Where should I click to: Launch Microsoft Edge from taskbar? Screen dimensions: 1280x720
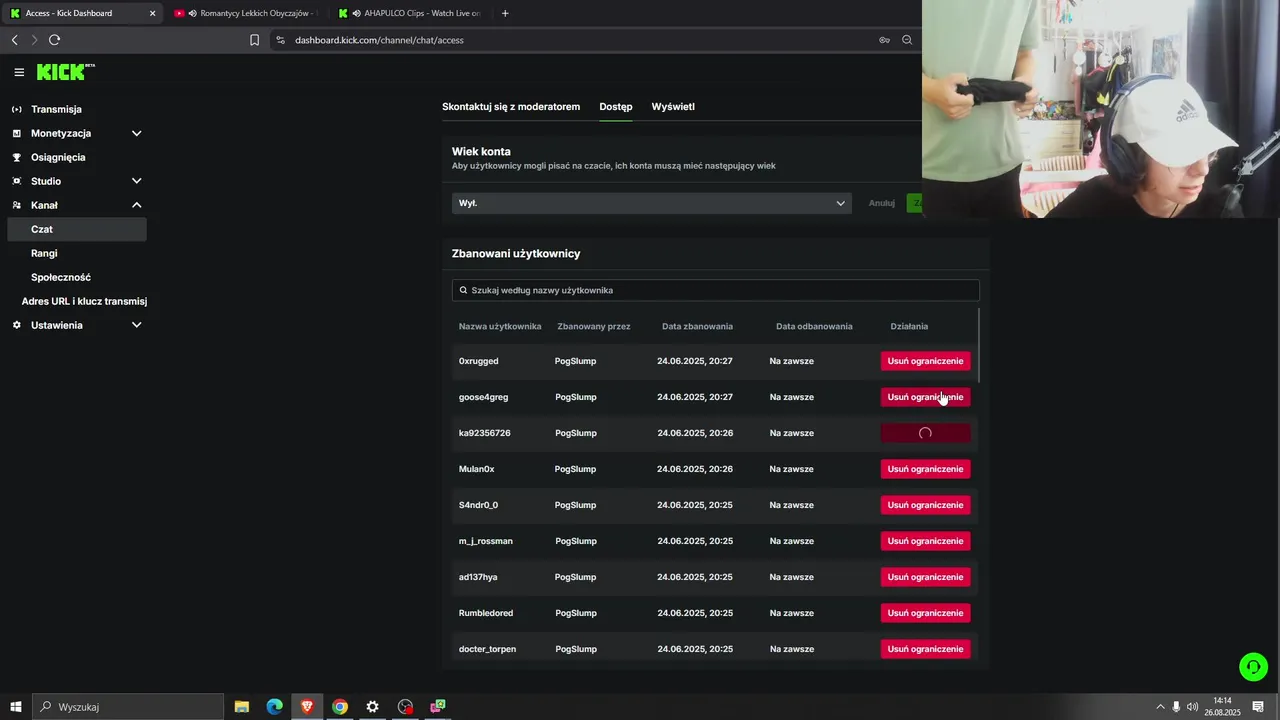pos(274,707)
